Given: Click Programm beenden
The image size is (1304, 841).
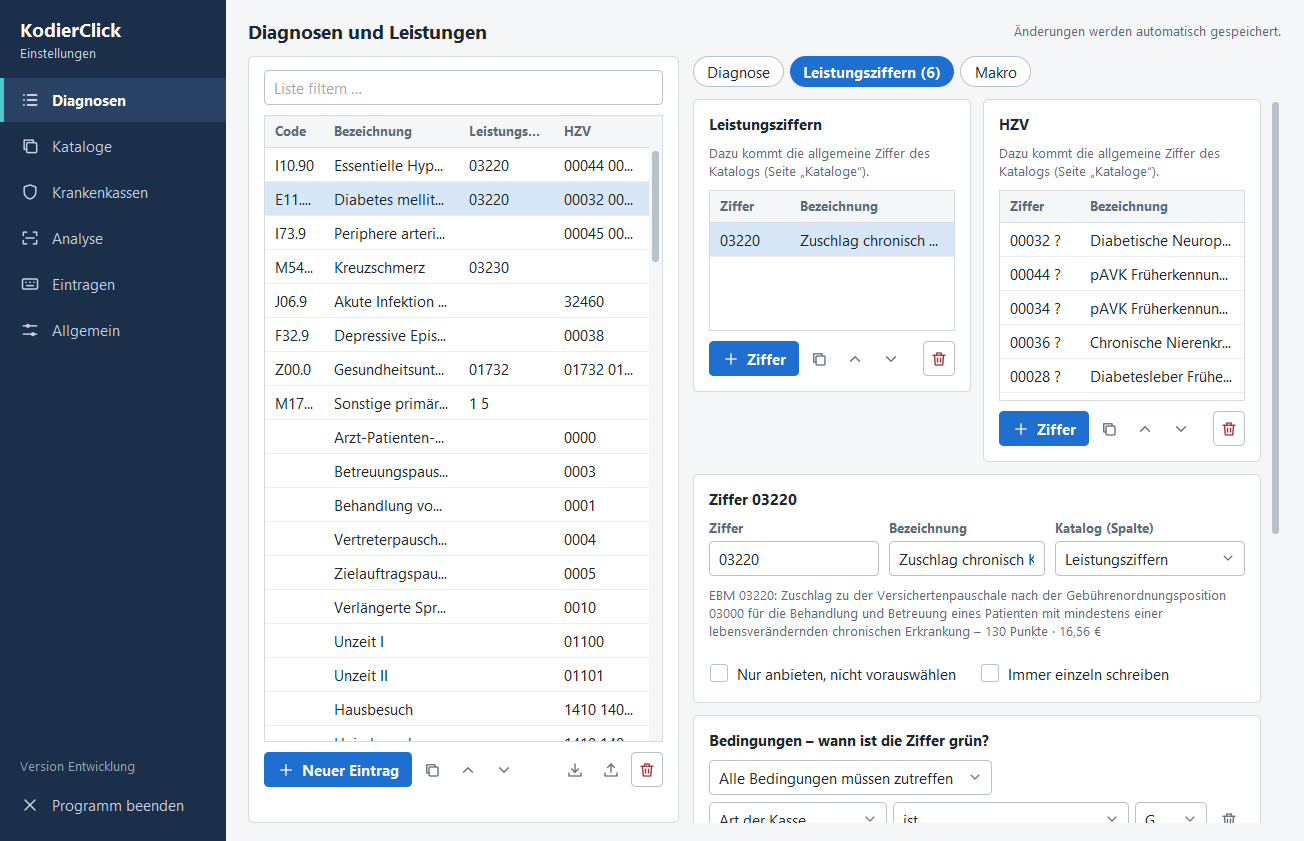Looking at the screenshot, I should pos(113,805).
